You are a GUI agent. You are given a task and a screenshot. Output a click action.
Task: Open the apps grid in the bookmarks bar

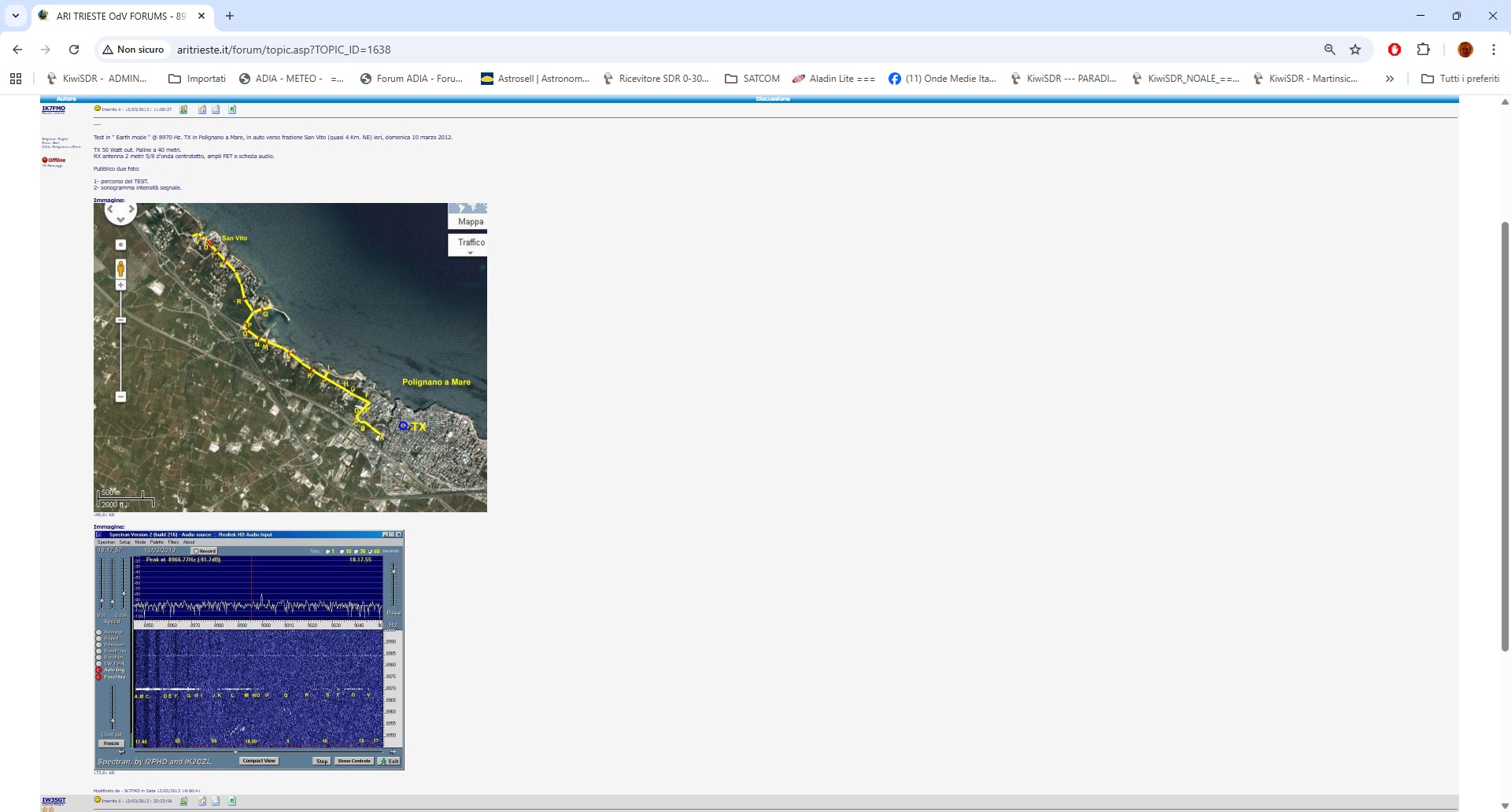click(16, 79)
